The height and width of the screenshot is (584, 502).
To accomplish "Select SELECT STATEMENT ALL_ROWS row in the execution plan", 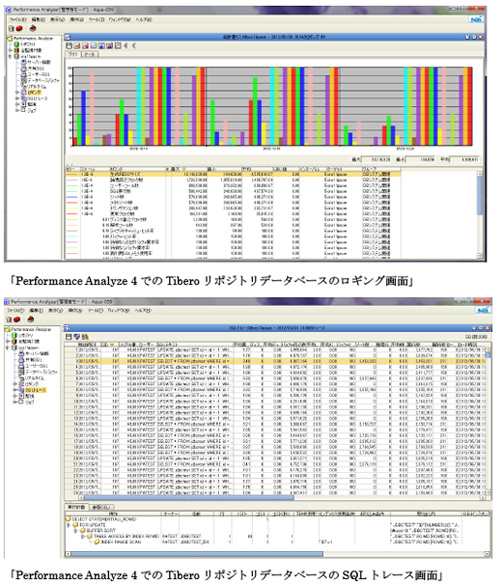I will click(101, 519).
